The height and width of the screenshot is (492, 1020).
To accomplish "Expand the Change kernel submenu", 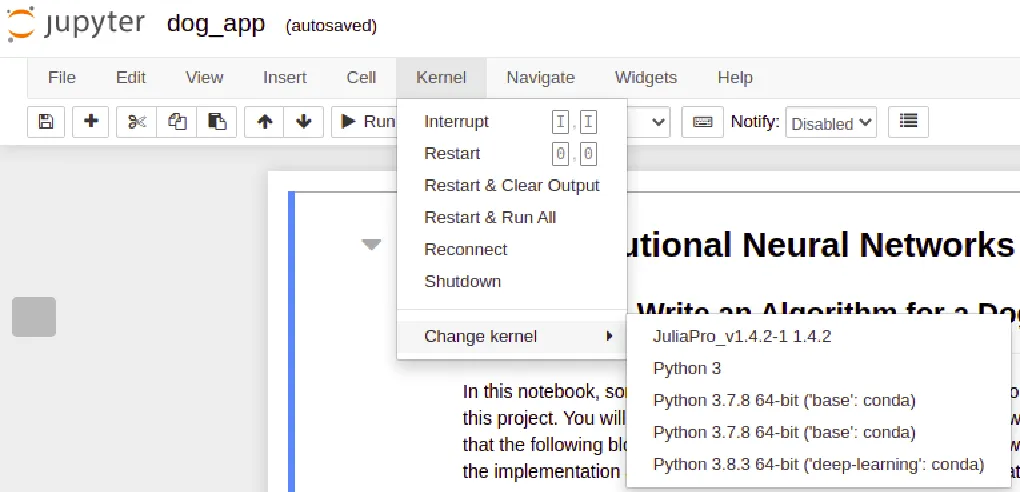I will 512,336.
